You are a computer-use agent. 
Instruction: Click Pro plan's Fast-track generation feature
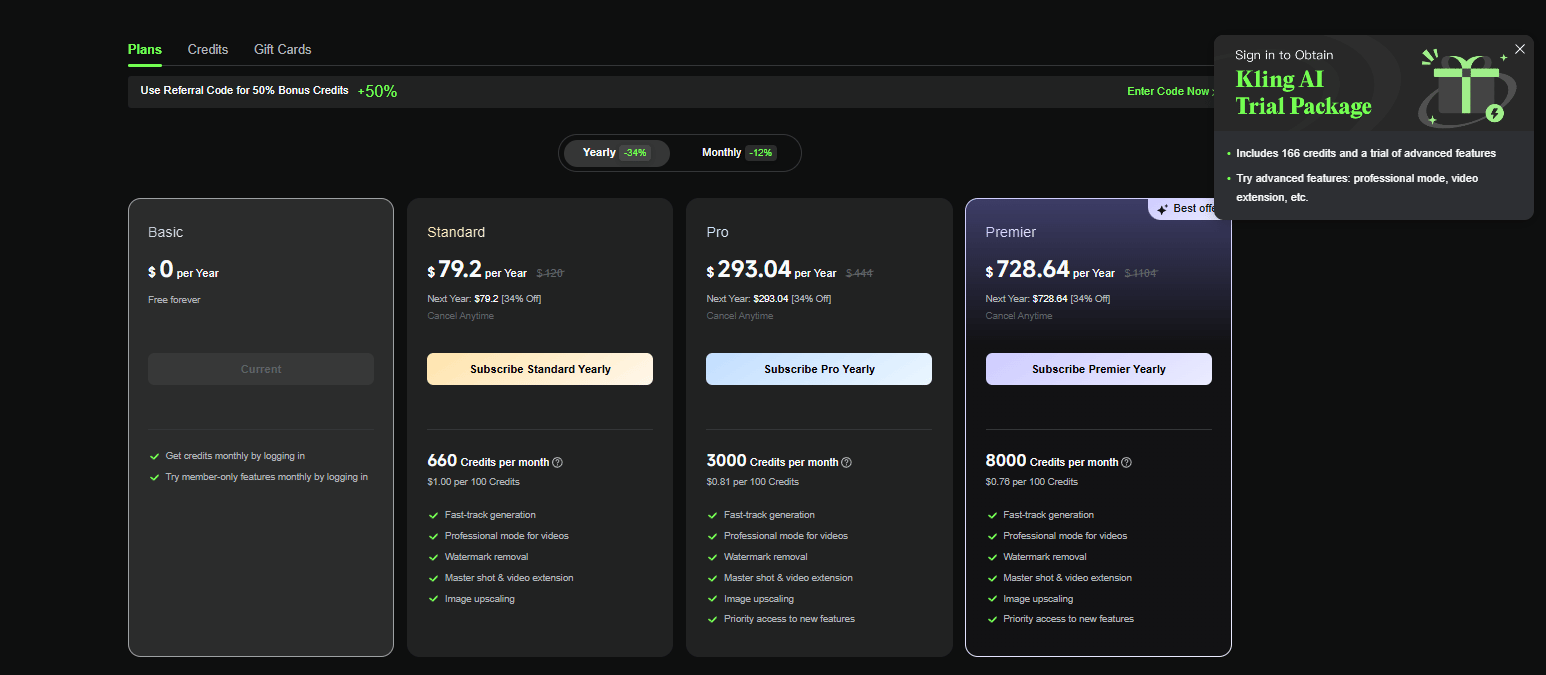pos(769,515)
